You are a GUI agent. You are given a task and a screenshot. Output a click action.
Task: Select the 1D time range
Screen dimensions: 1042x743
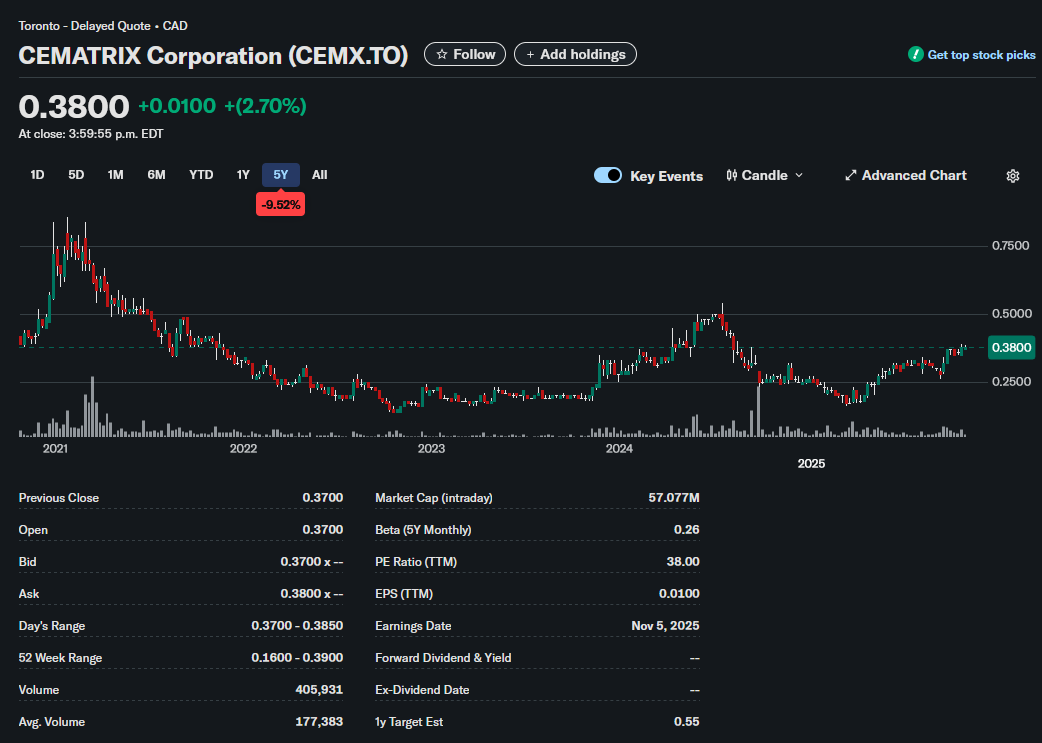tap(37, 175)
